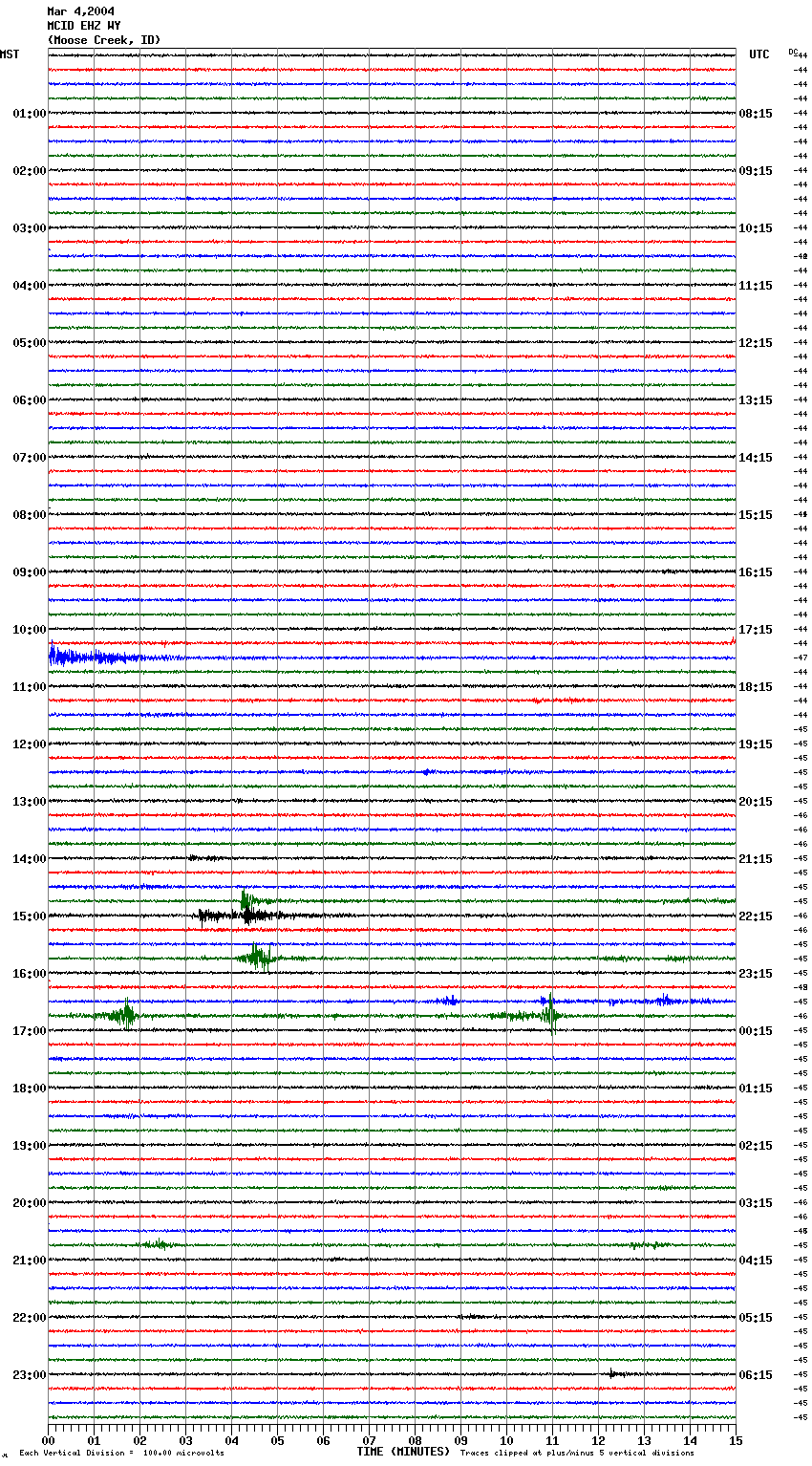Click the '05:00' MST hour label
Screen dimensions: 812x1466
(30, 343)
